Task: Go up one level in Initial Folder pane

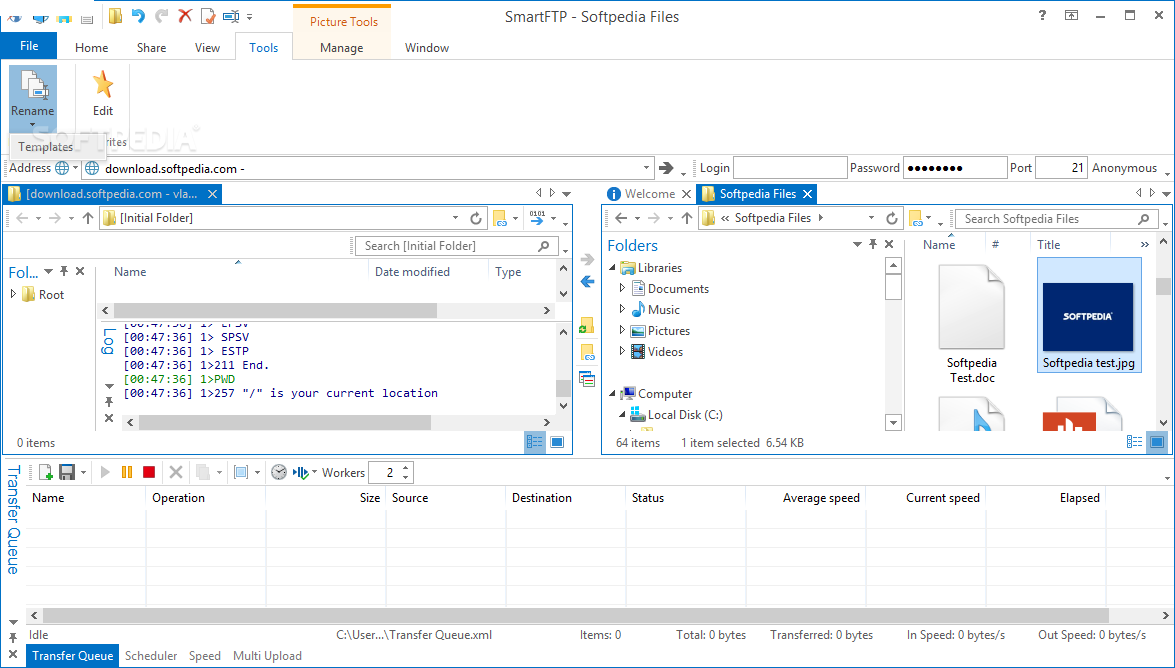Action: tap(88, 218)
